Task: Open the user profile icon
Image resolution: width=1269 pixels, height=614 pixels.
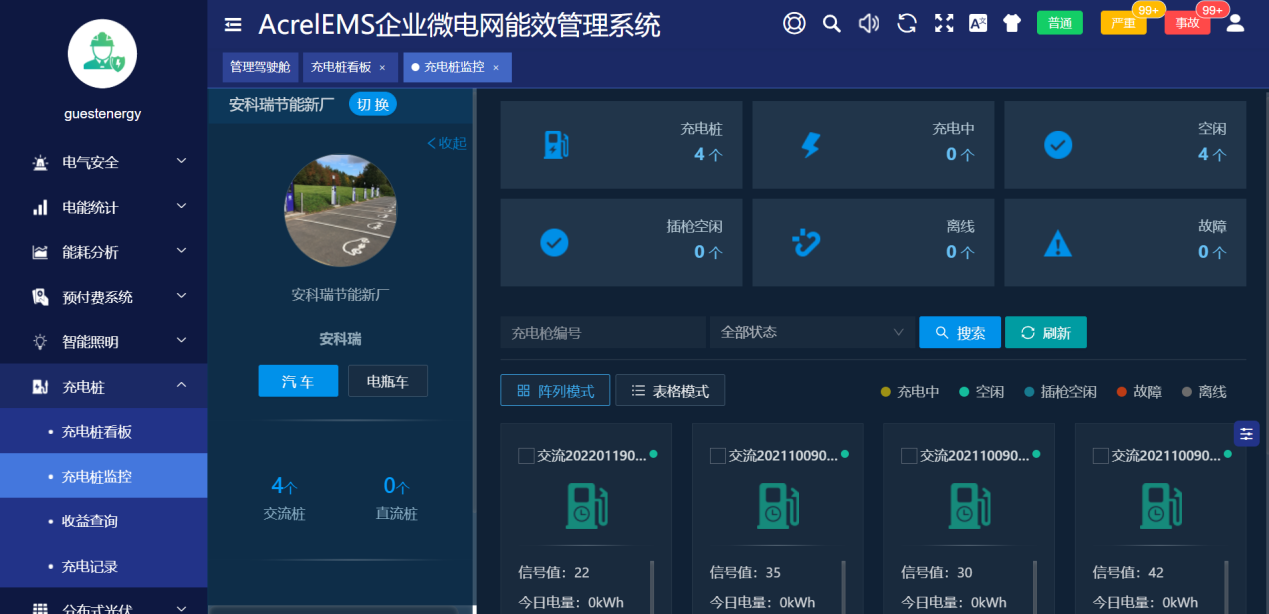Action: (x=1235, y=23)
